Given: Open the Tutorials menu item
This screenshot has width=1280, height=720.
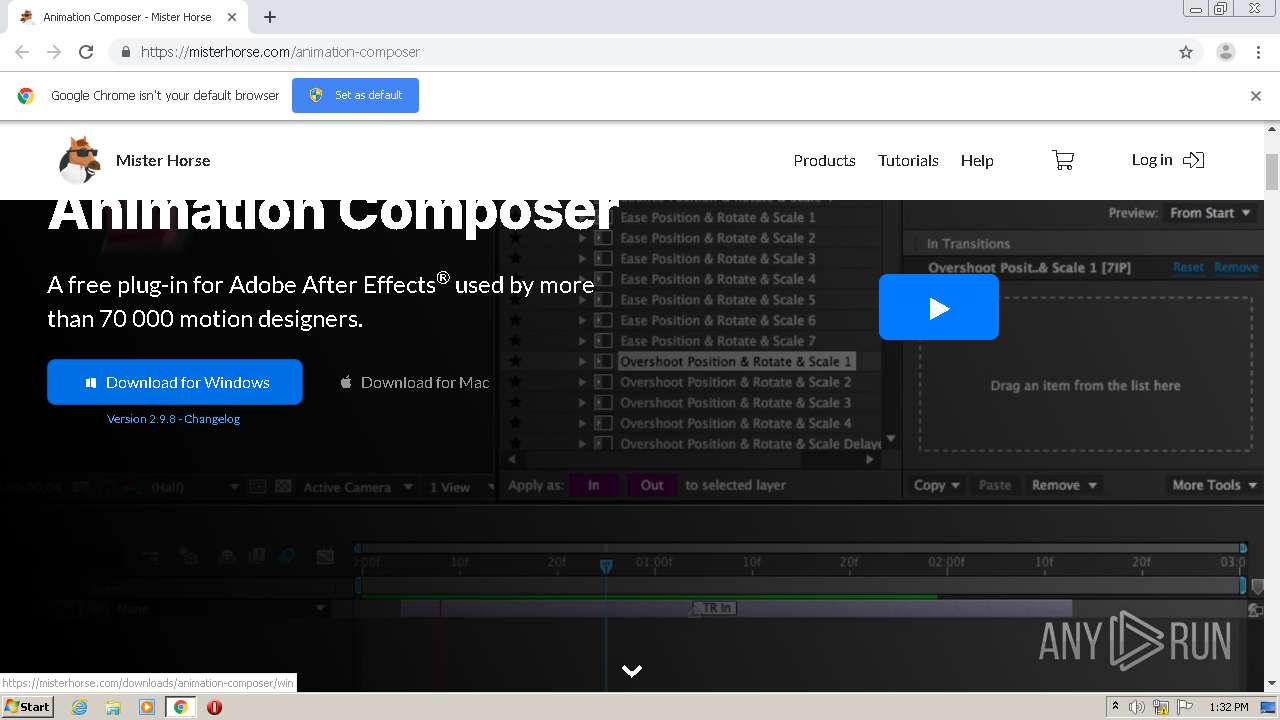Looking at the screenshot, I should (908, 160).
